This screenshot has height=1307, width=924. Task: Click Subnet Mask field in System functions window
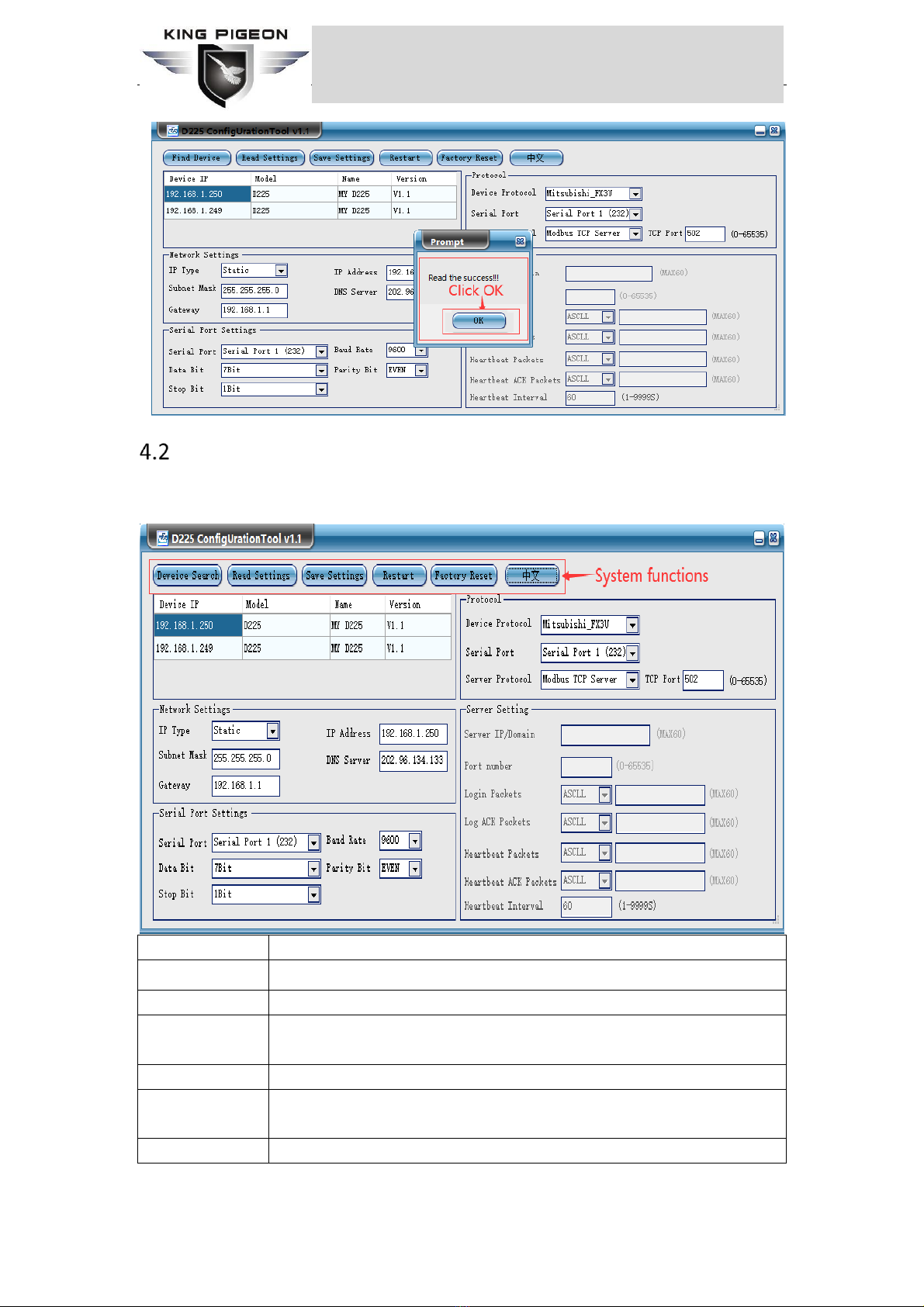pyautogui.click(x=246, y=759)
